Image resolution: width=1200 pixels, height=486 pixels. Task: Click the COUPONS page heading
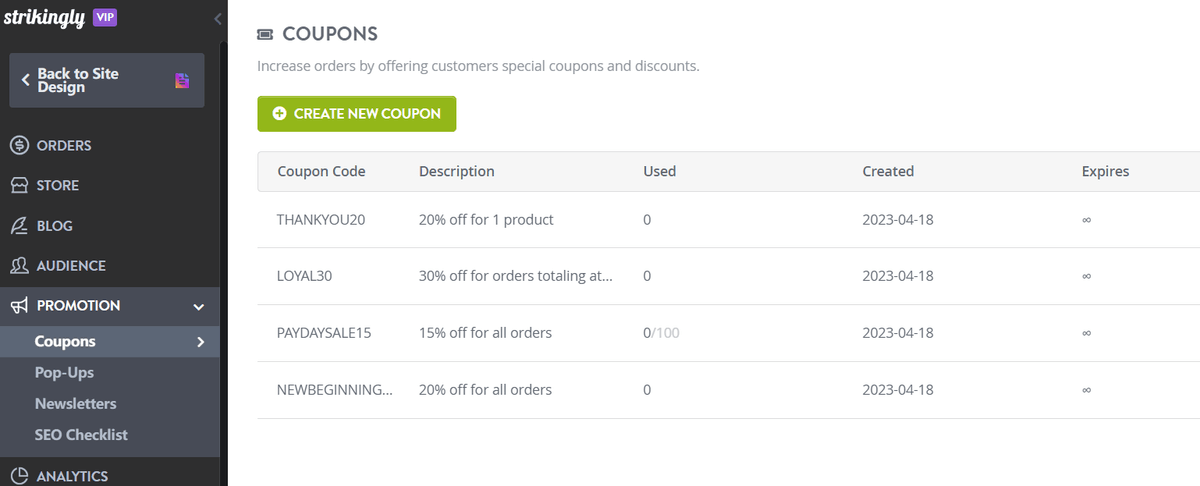coord(330,34)
